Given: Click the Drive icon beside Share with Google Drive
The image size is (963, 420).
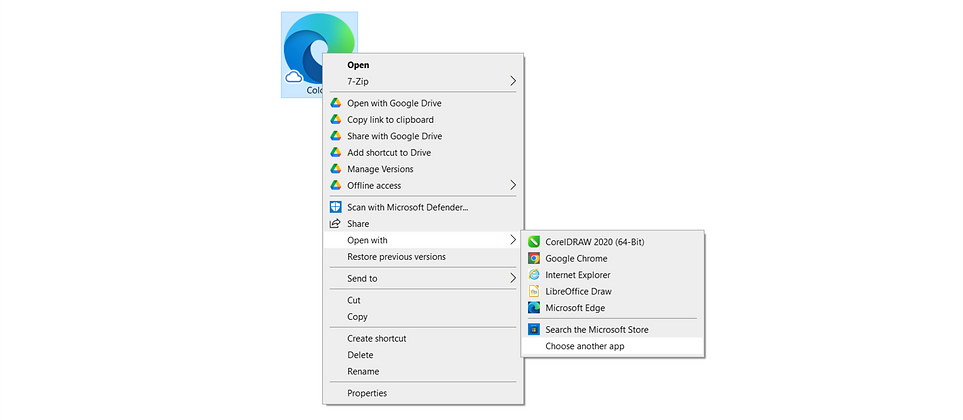Looking at the screenshot, I should [x=335, y=136].
